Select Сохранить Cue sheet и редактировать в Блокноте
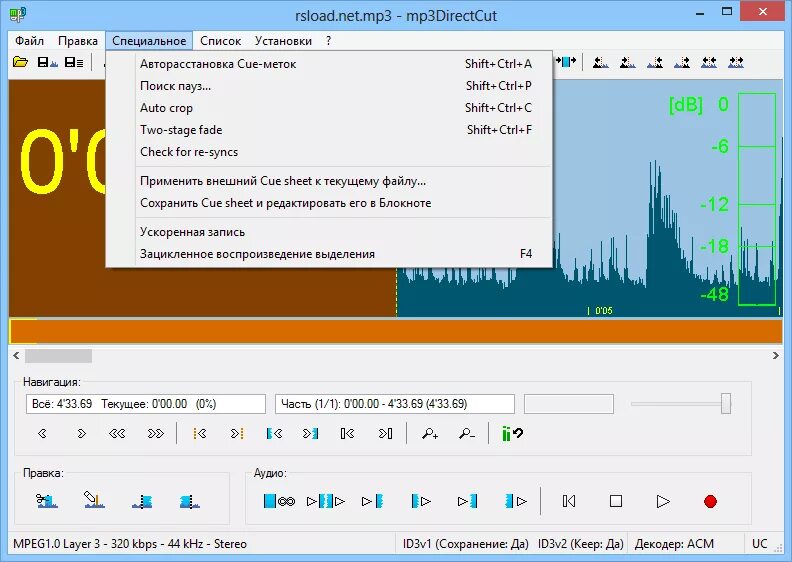 coord(329,203)
